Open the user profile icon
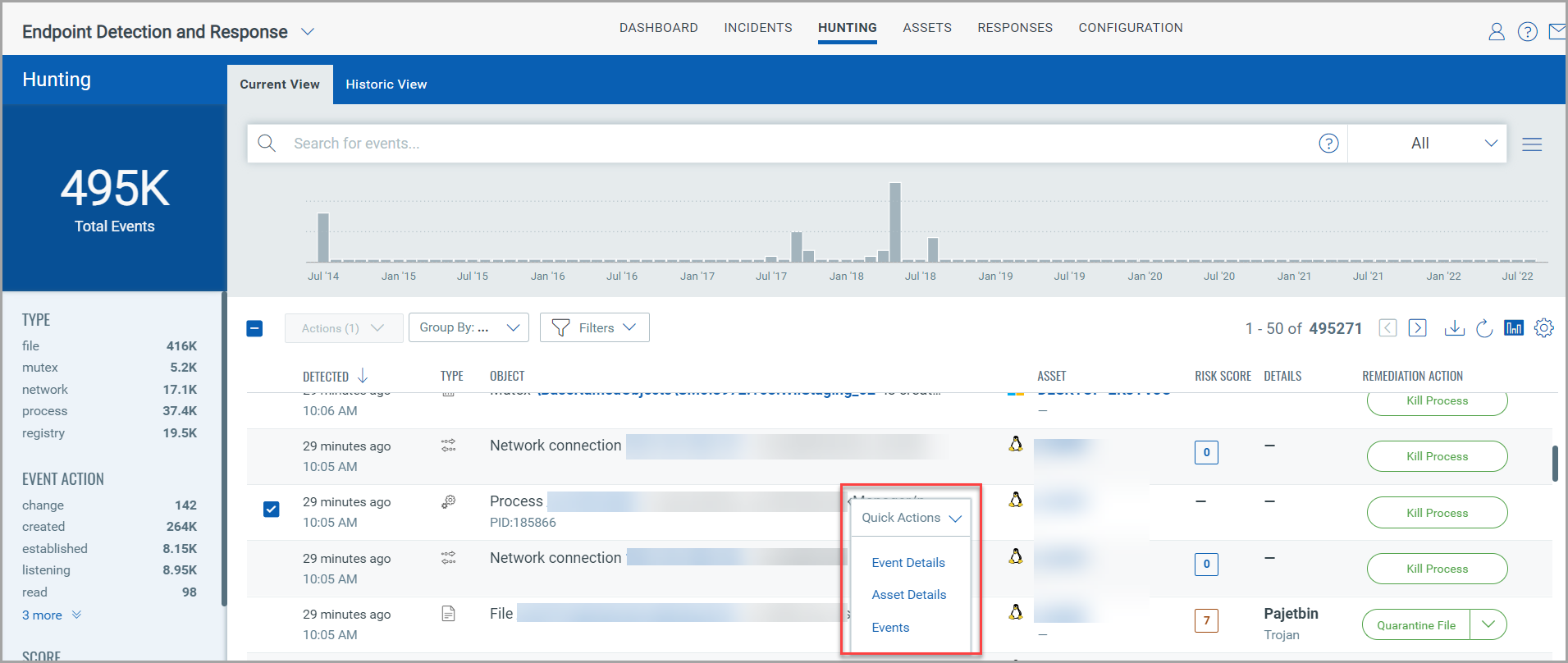 (1497, 32)
